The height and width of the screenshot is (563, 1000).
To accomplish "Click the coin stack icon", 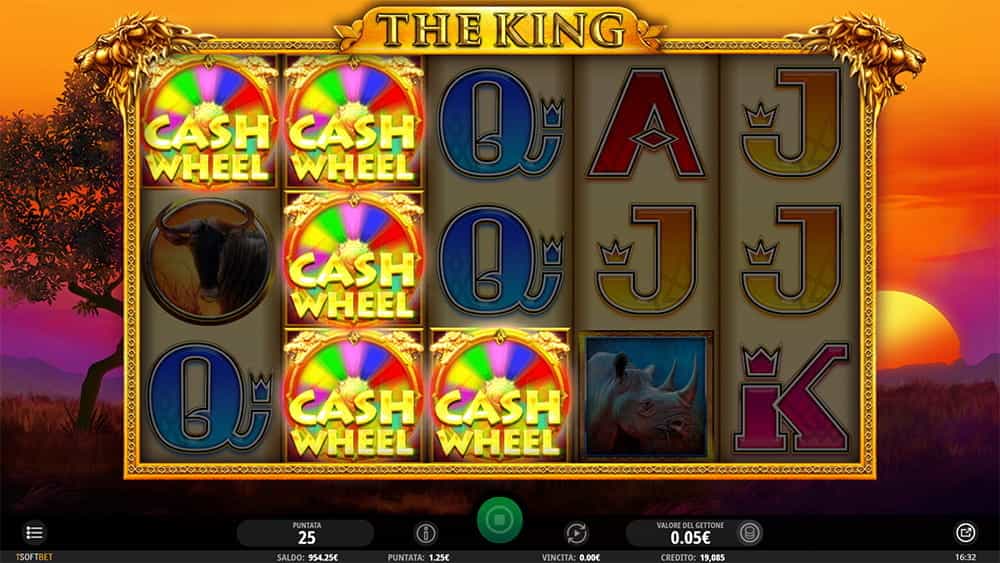I will click(749, 532).
